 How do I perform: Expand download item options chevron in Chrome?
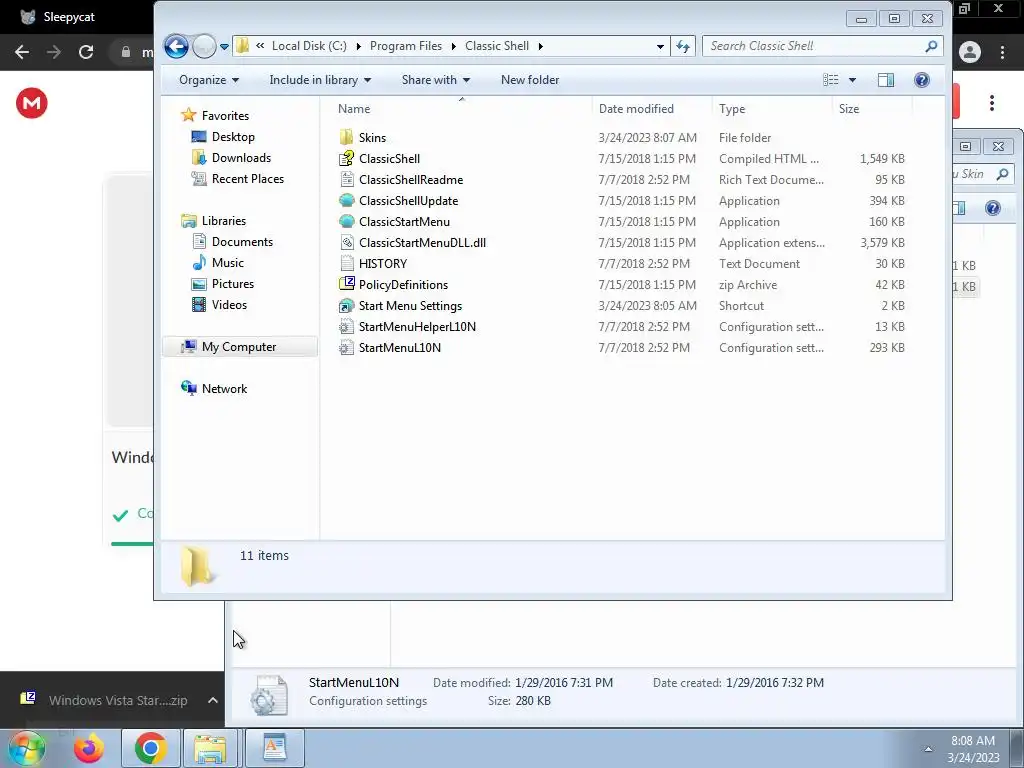pyautogui.click(x=212, y=700)
